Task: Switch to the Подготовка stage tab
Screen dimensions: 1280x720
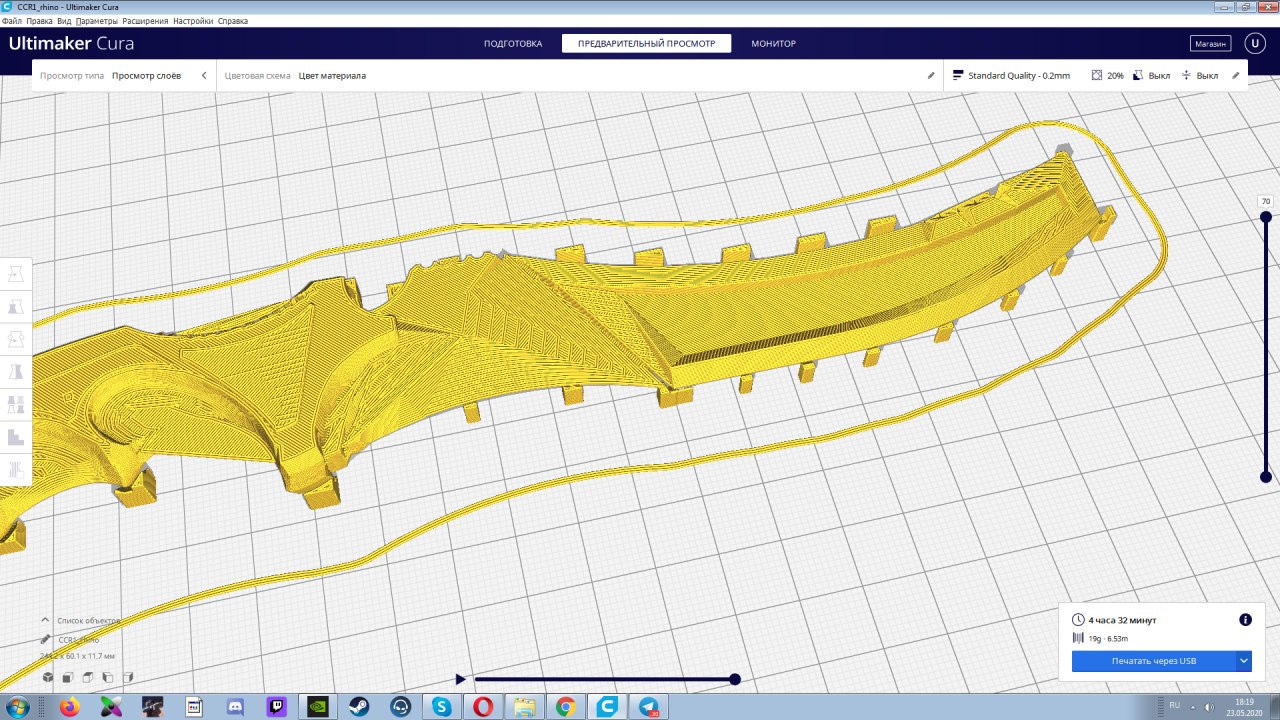Action: pyautogui.click(x=513, y=43)
